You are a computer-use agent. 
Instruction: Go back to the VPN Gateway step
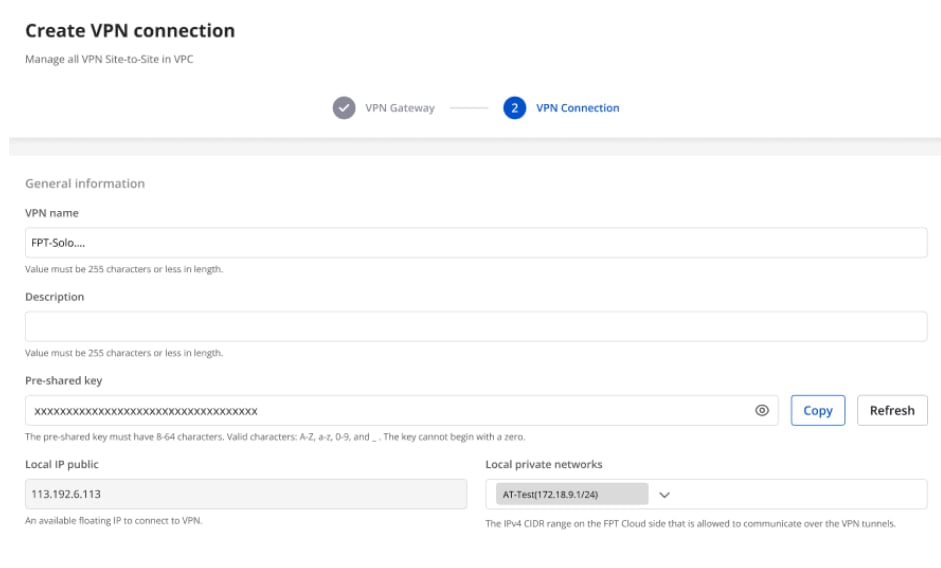point(399,108)
